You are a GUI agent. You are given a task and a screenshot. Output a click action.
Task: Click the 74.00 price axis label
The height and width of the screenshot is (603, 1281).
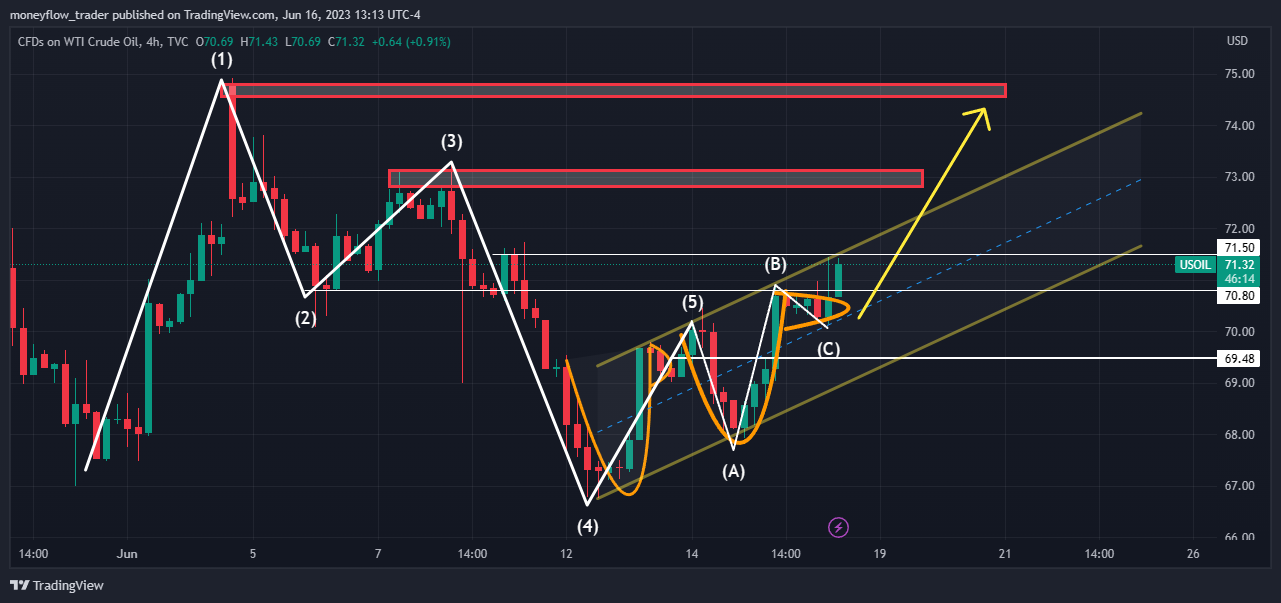pos(1240,125)
